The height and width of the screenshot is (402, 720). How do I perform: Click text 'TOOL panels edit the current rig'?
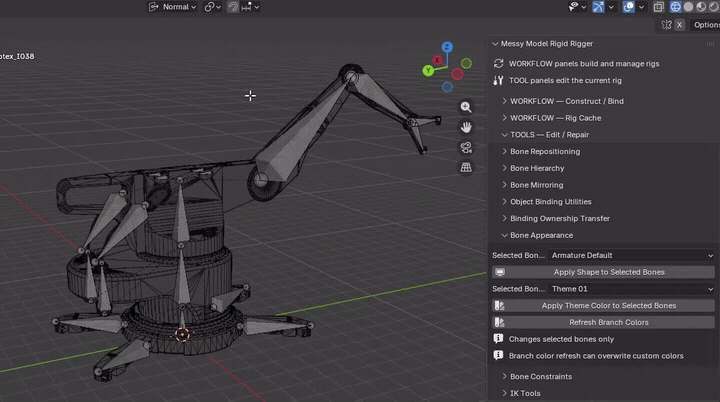[x=565, y=80]
